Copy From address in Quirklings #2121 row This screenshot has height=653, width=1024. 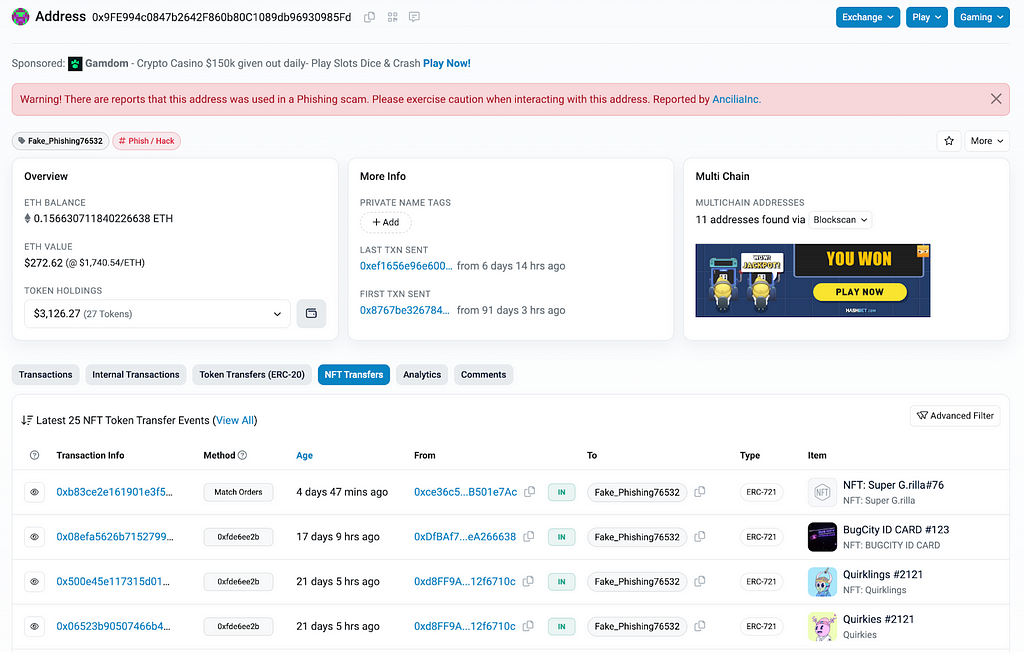coord(528,581)
